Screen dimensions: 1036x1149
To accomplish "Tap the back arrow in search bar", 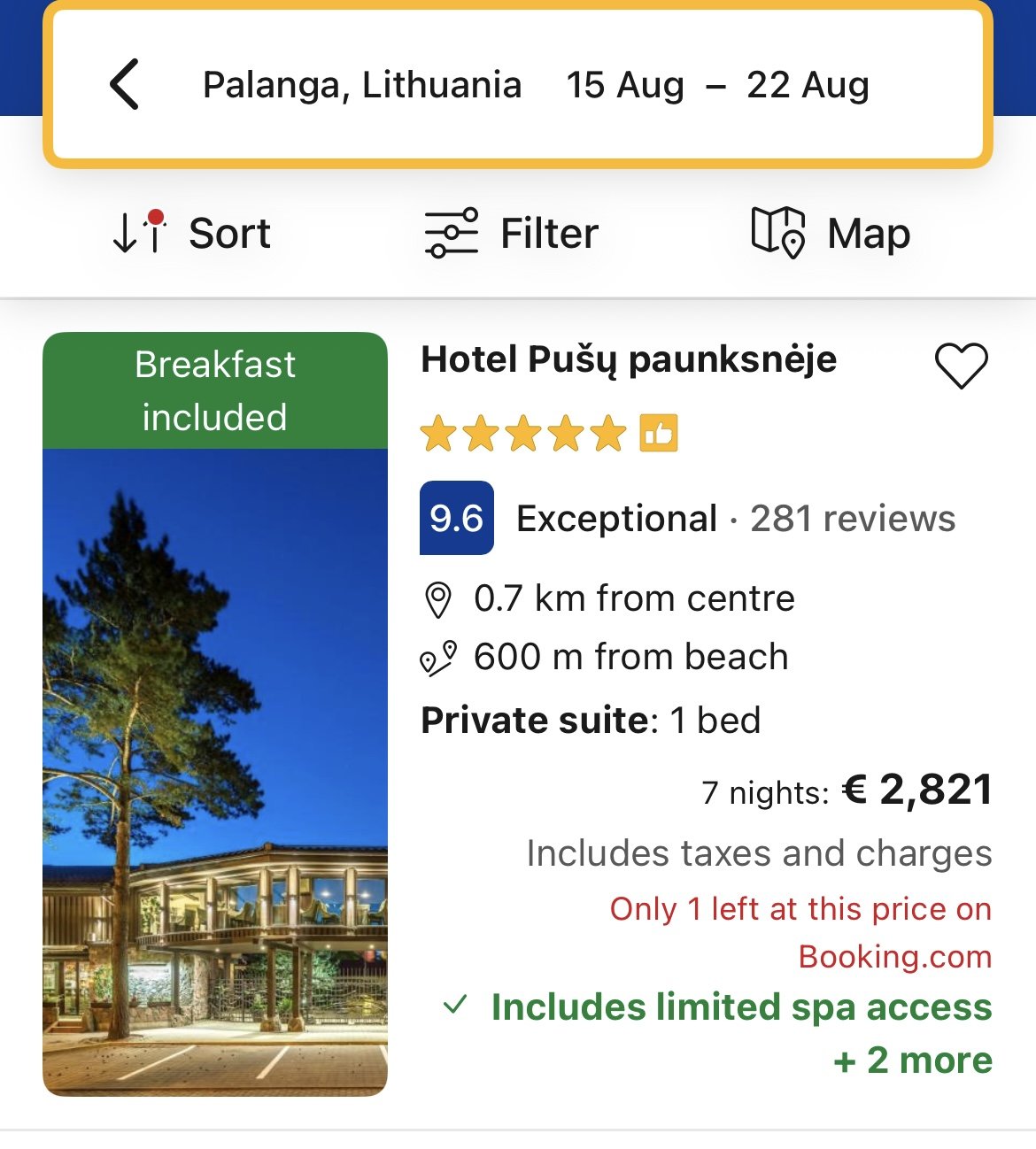I will point(125,85).
